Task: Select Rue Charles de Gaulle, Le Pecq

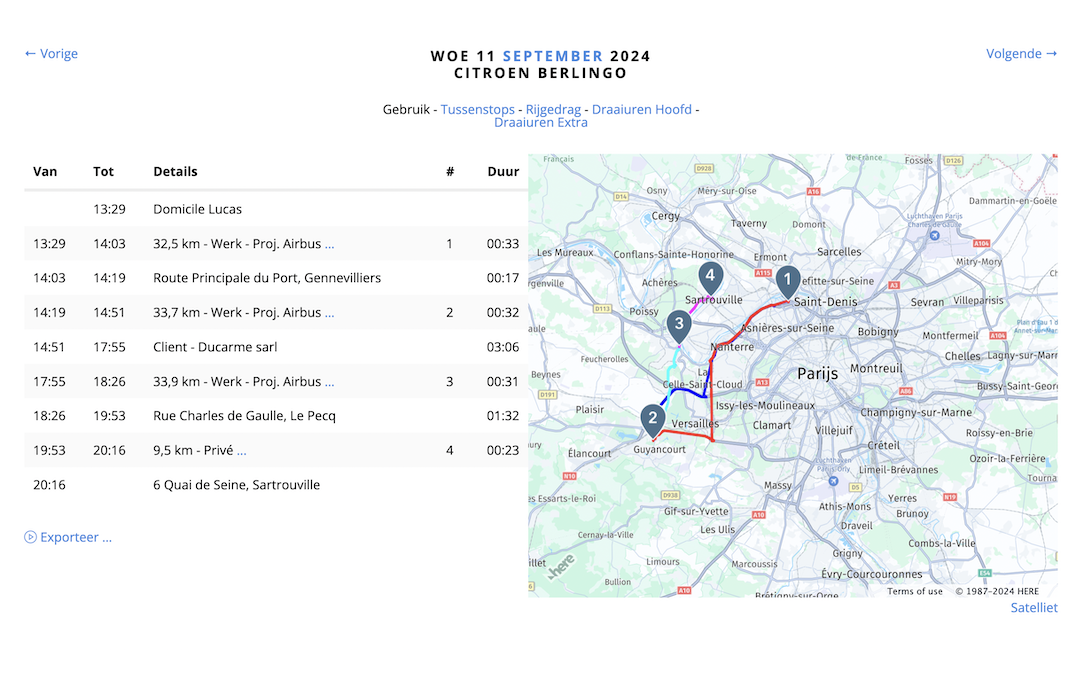Action: pos(245,416)
